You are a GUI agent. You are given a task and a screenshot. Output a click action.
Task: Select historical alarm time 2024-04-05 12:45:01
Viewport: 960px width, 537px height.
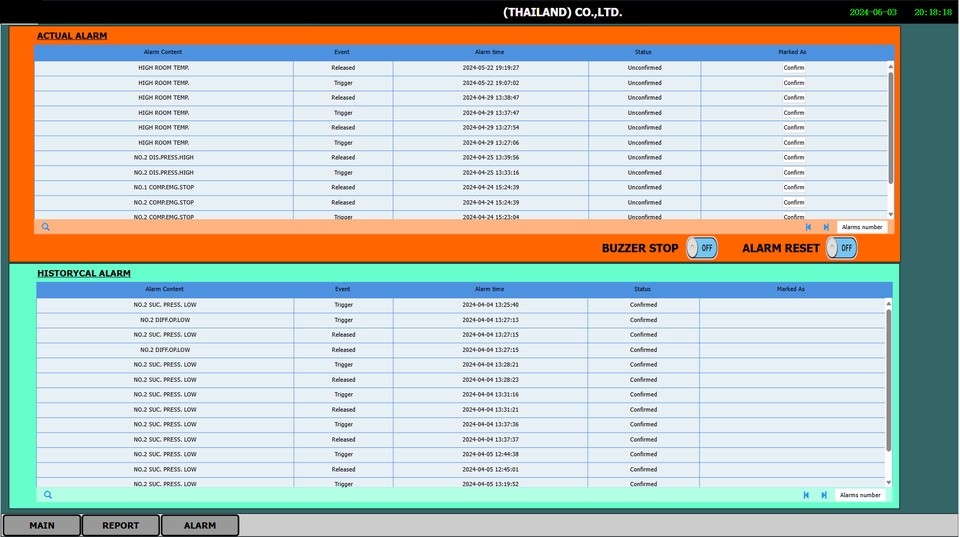[x=490, y=470]
